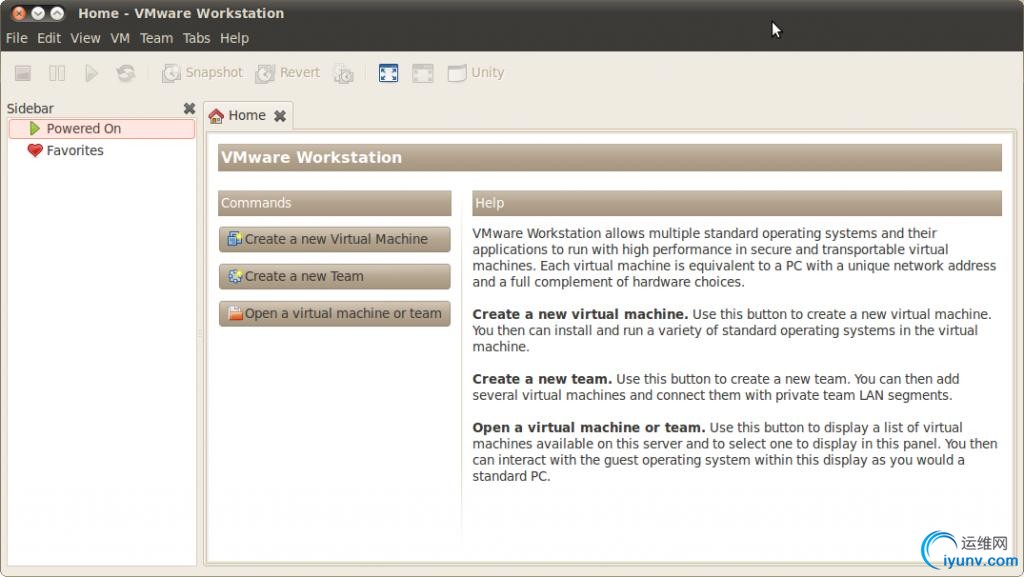Open the Tabs menu
The height and width of the screenshot is (577, 1024).
click(x=196, y=38)
